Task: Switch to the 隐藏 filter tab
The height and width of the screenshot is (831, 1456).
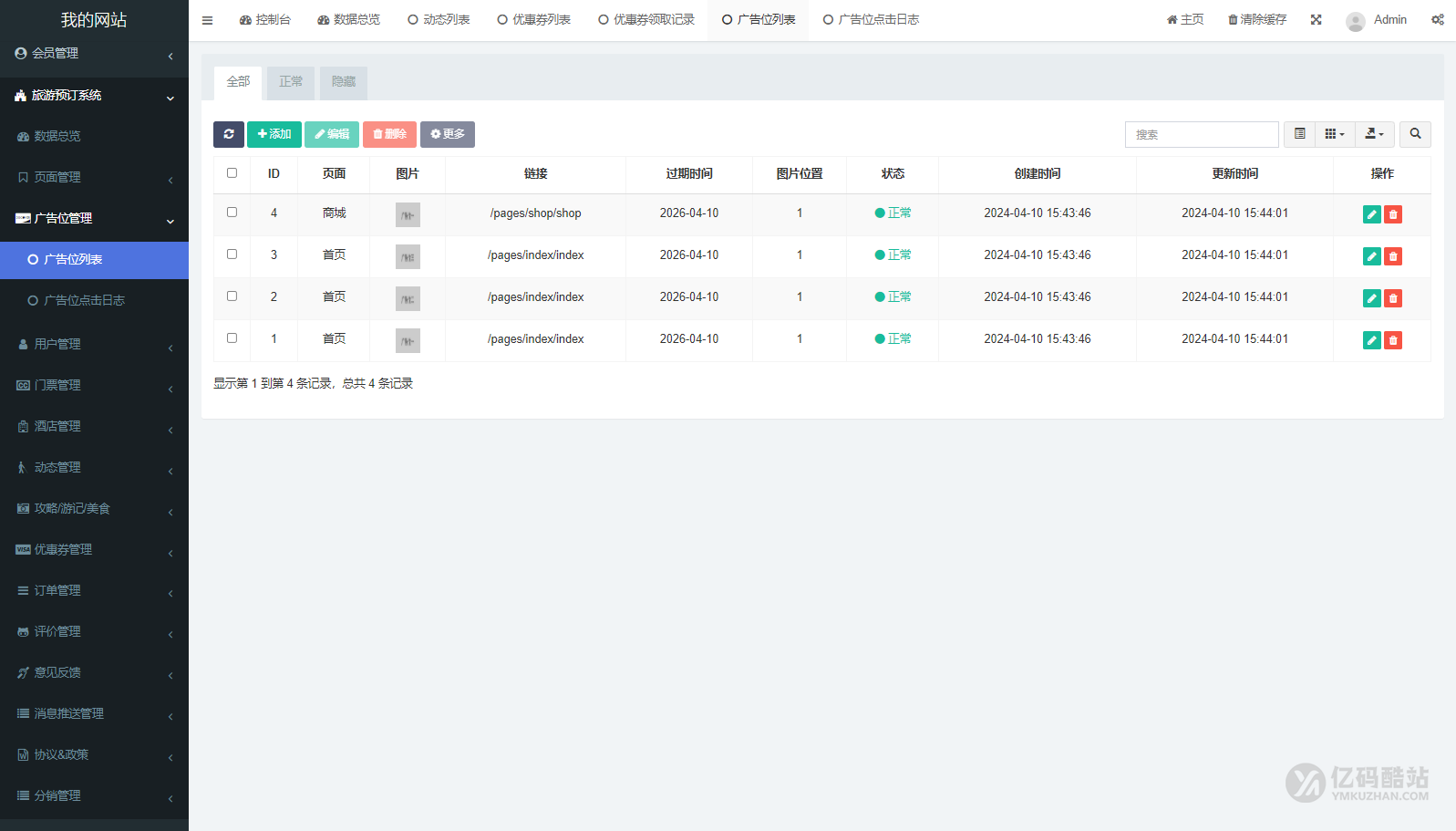Action: point(343,82)
